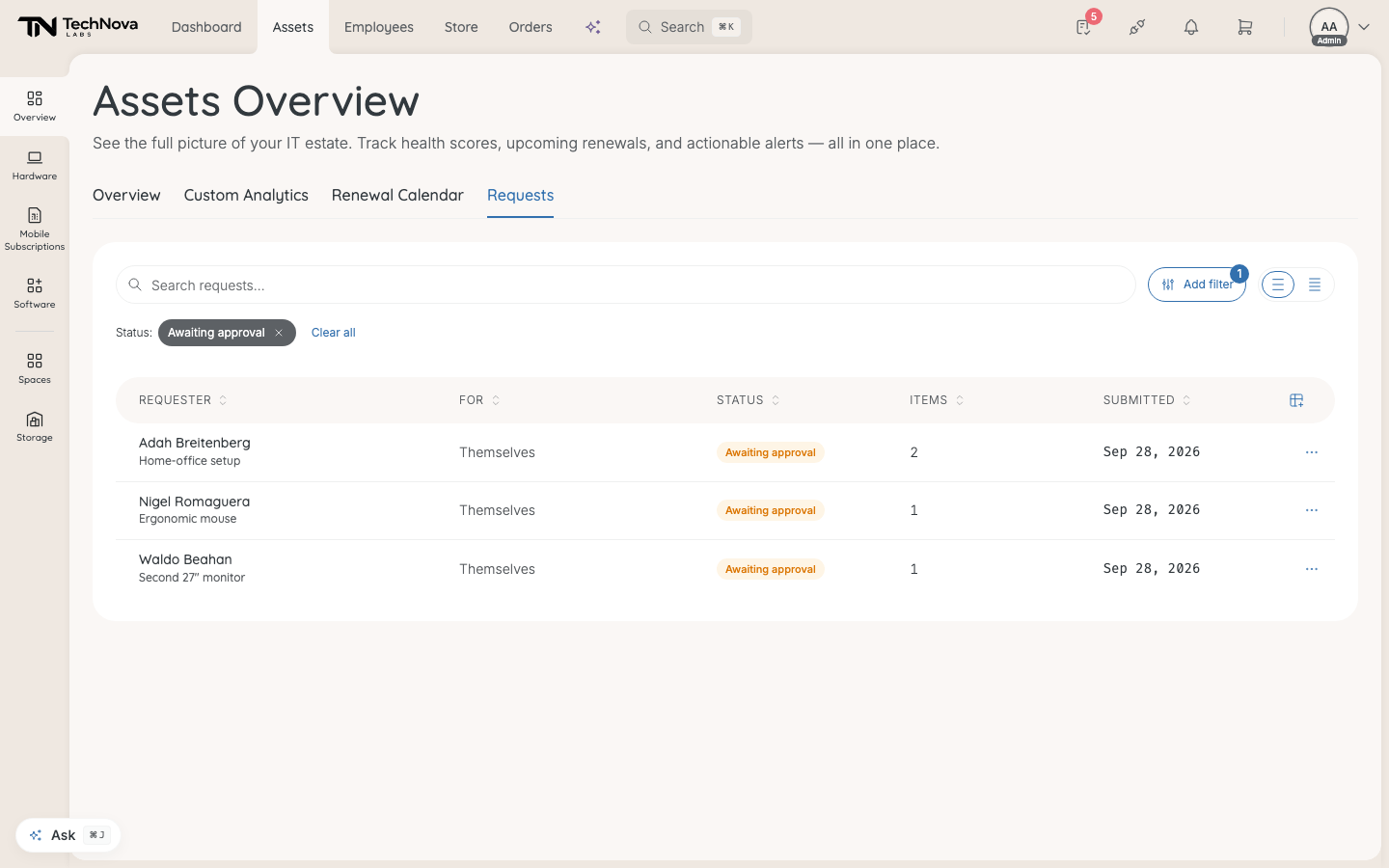The width and height of the screenshot is (1389, 868).
Task: Open Storage in the sidebar
Action: click(35, 426)
